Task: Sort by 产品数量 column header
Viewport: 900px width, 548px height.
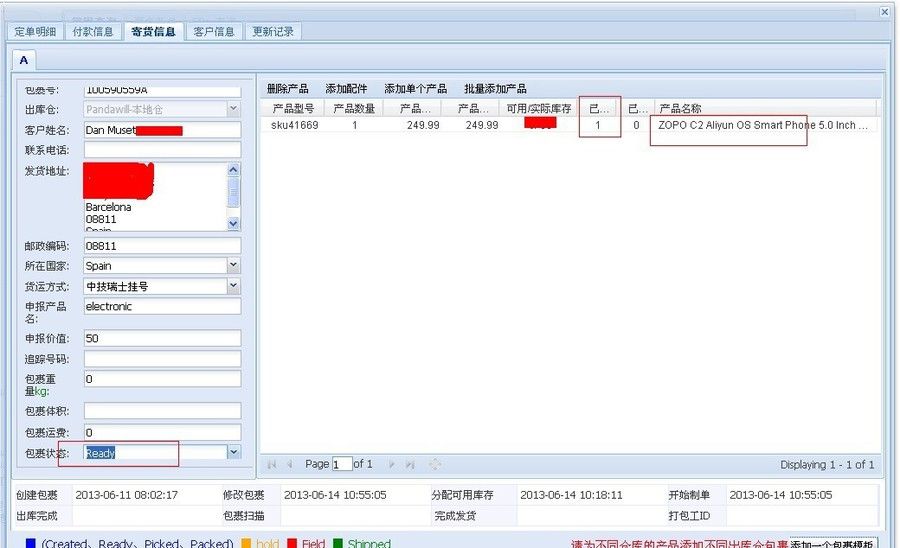Action: [354, 108]
